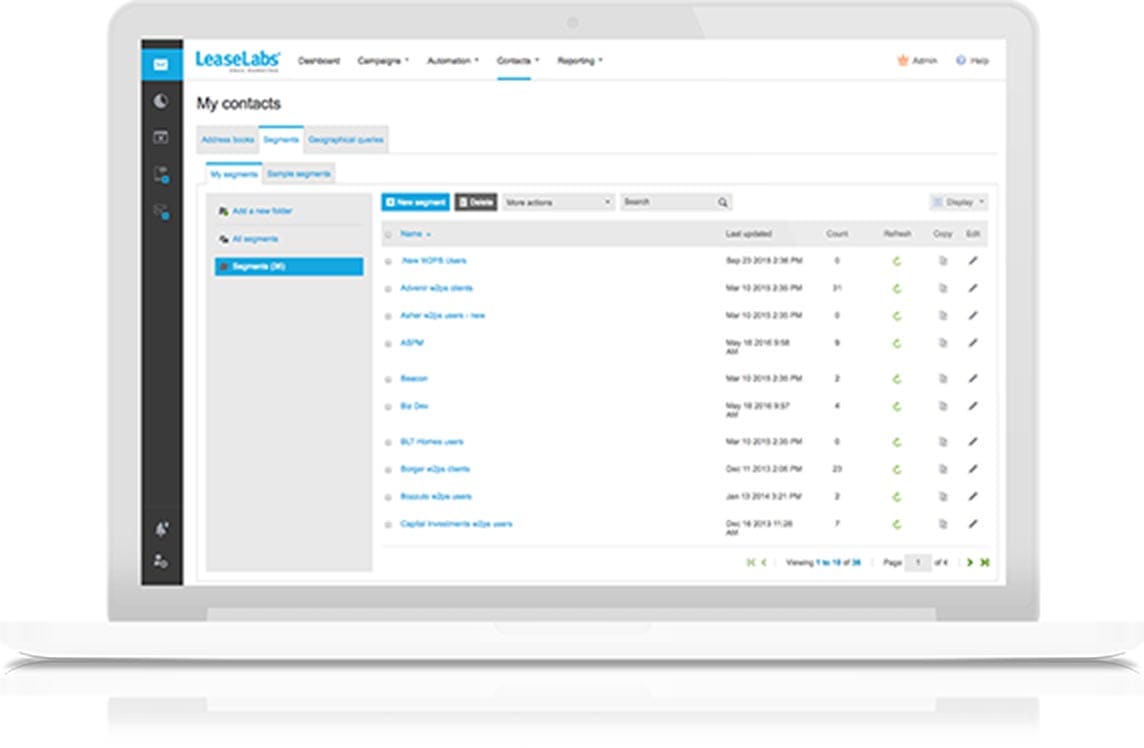Jump to the last page arrow

(984, 563)
